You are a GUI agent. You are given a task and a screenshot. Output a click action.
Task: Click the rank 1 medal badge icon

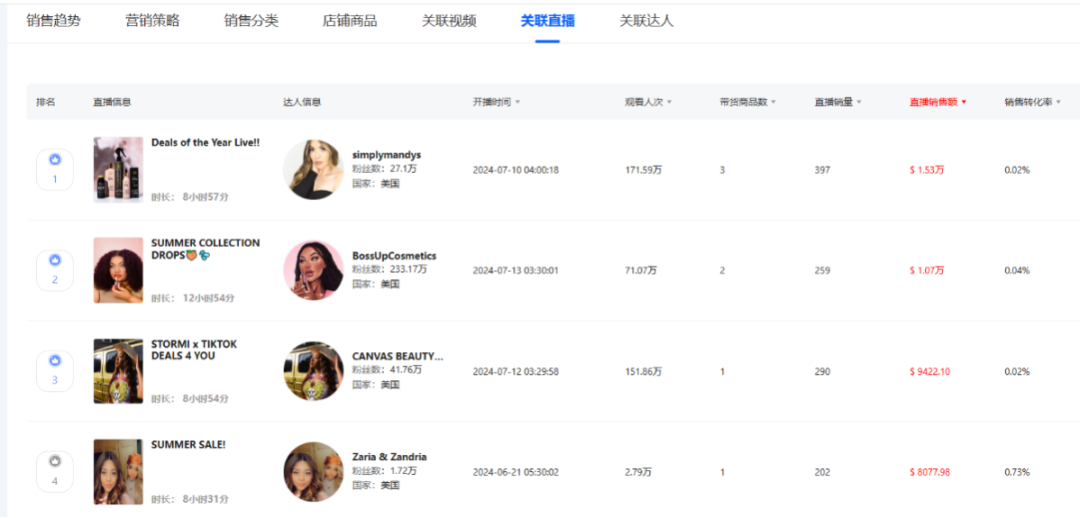click(x=55, y=160)
